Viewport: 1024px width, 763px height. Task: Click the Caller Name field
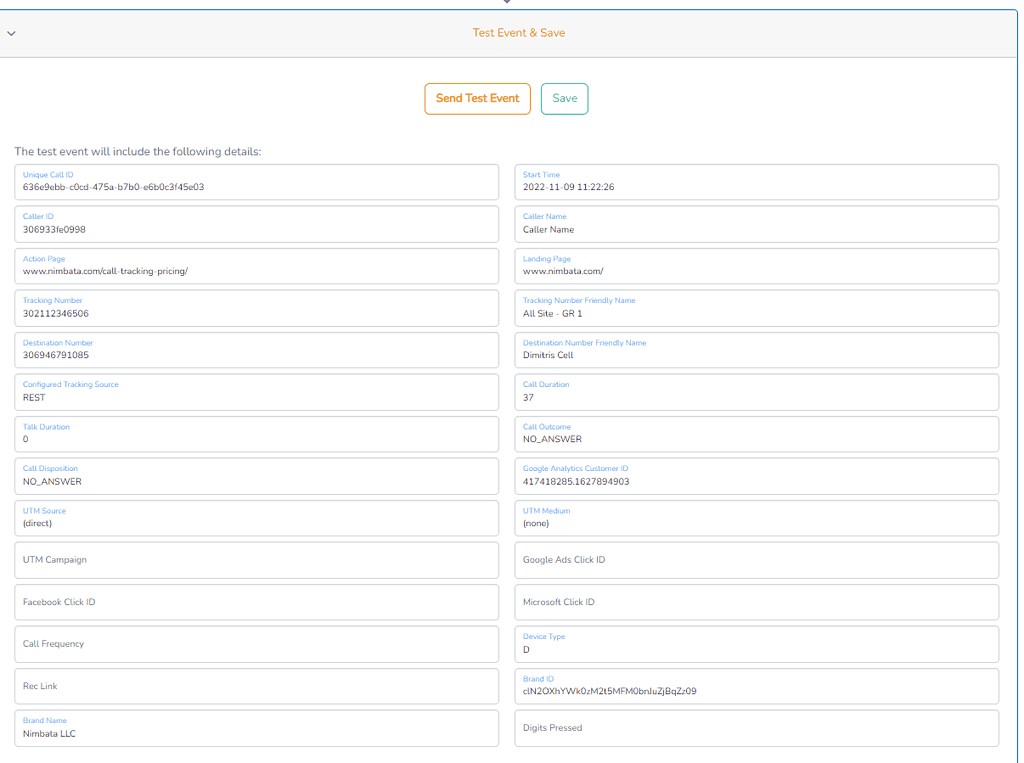755,224
